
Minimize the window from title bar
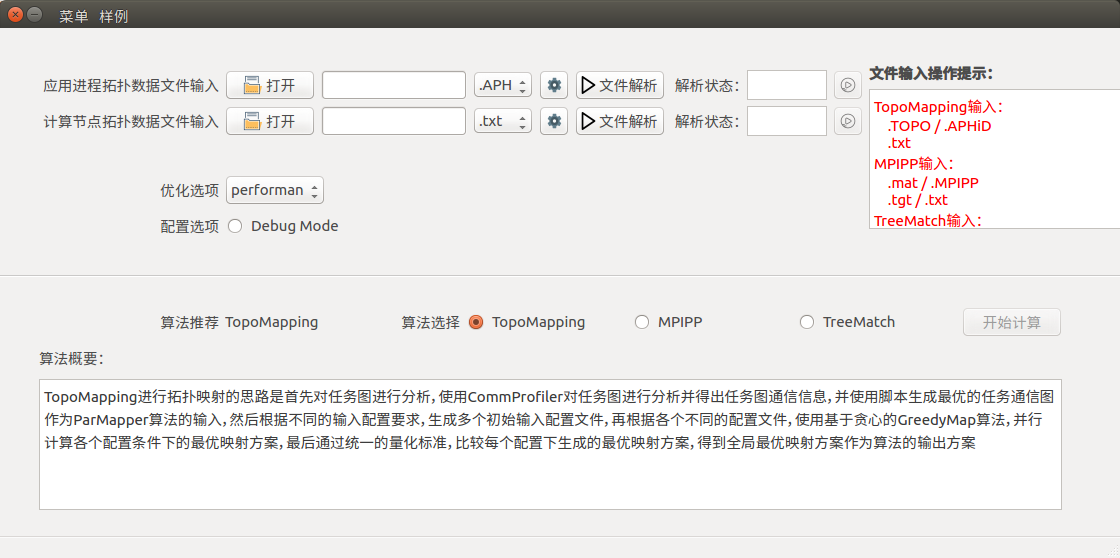tap(34, 14)
